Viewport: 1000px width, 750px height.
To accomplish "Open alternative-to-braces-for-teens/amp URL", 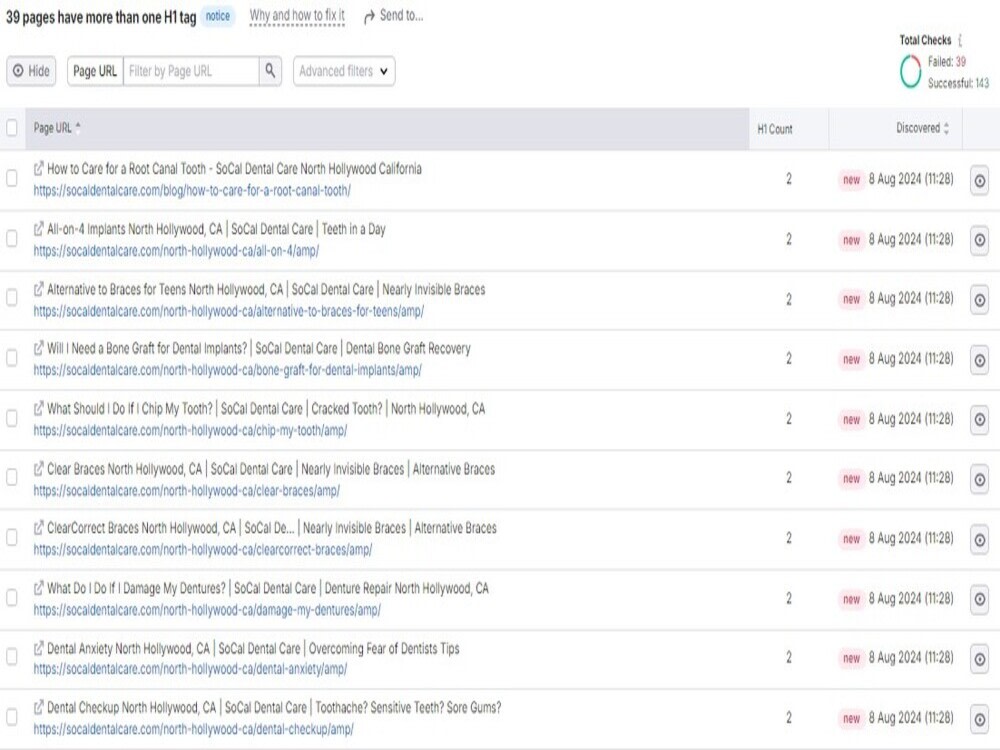I will tap(228, 311).
